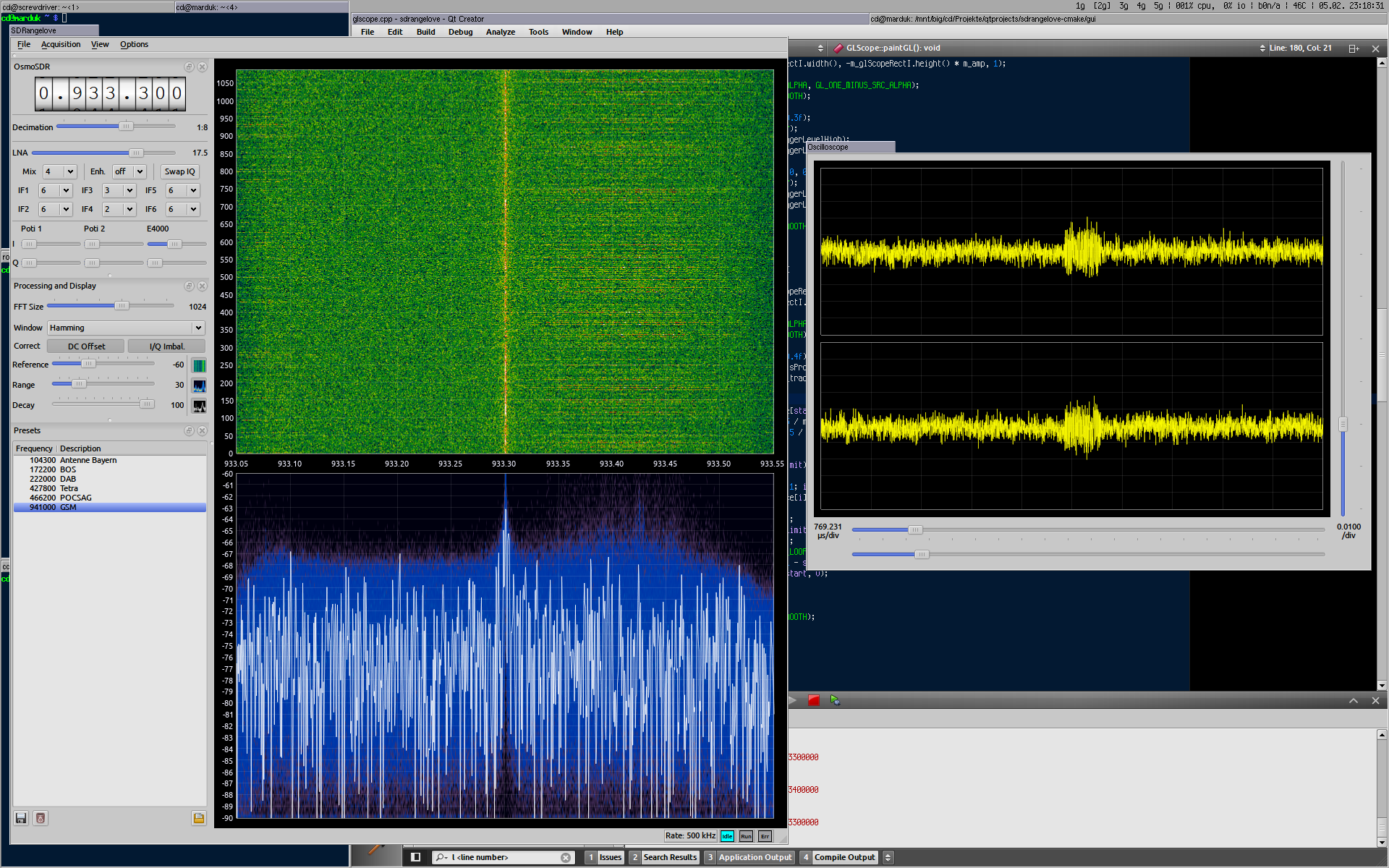Open the IF4 gain dropdown
Screen dimensions: 1389x868
(119, 209)
